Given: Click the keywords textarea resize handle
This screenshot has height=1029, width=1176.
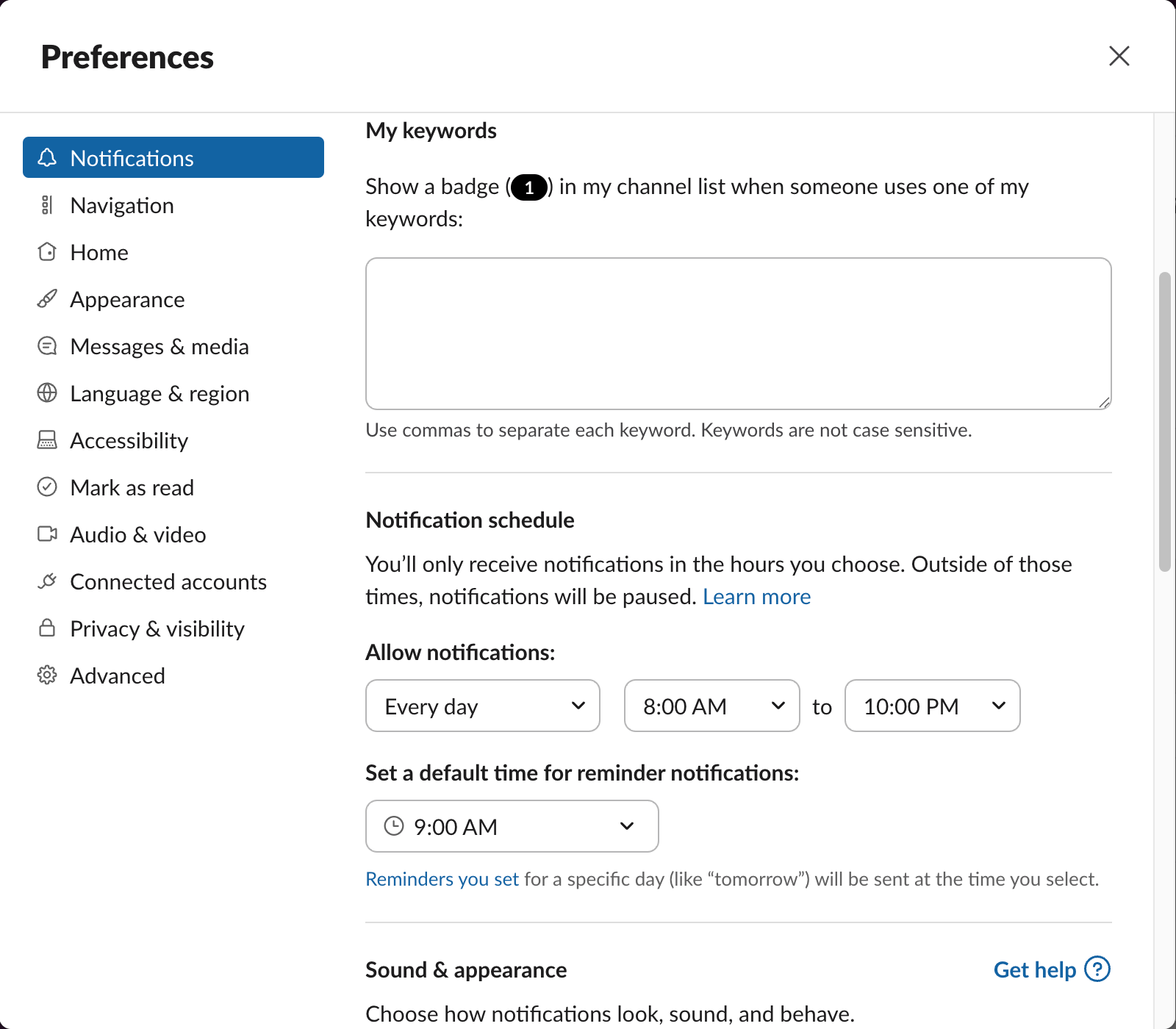Looking at the screenshot, I should coord(1104,402).
